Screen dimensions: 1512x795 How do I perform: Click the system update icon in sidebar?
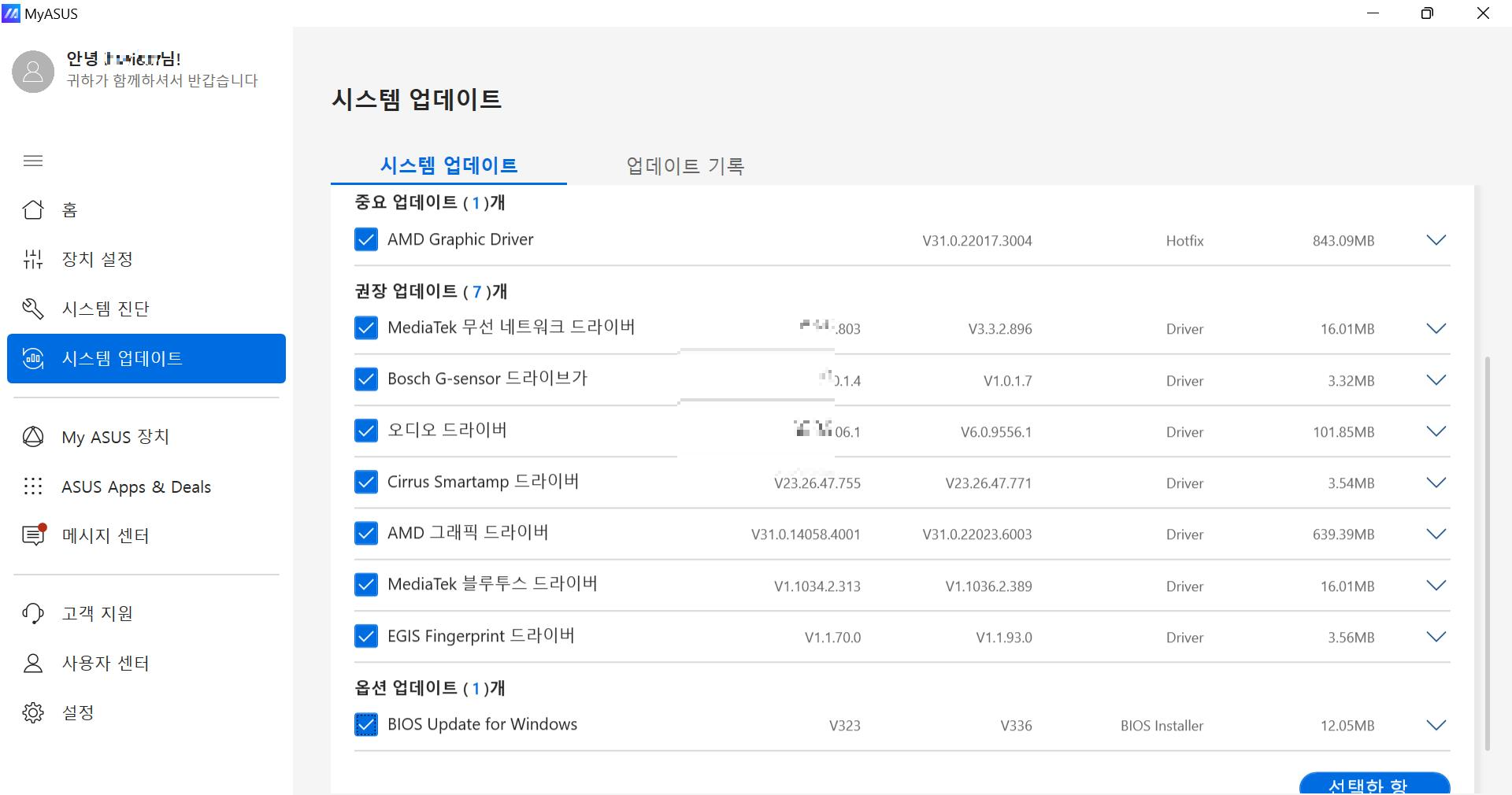[x=33, y=358]
